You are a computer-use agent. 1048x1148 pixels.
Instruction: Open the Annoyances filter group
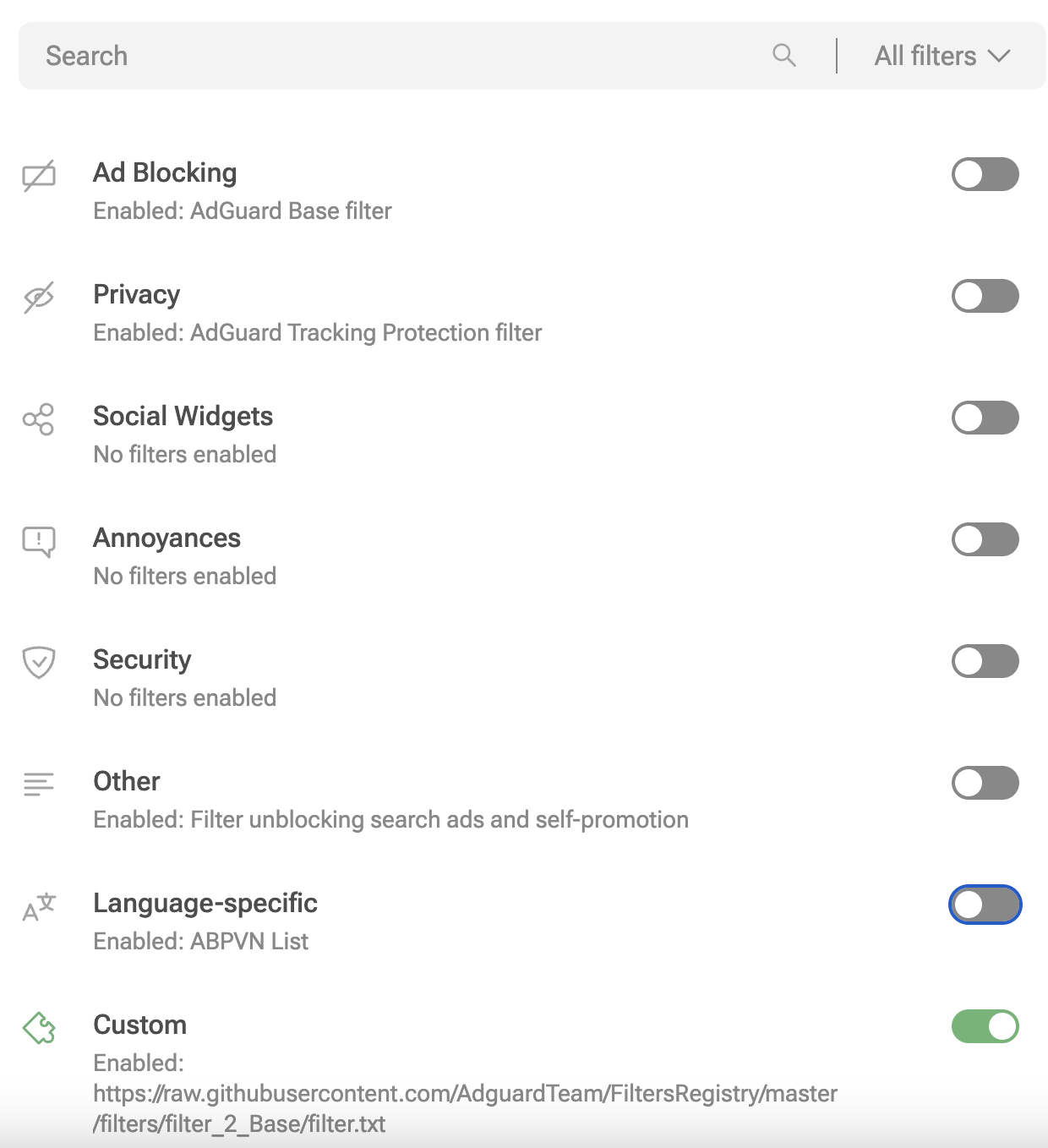point(167,538)
